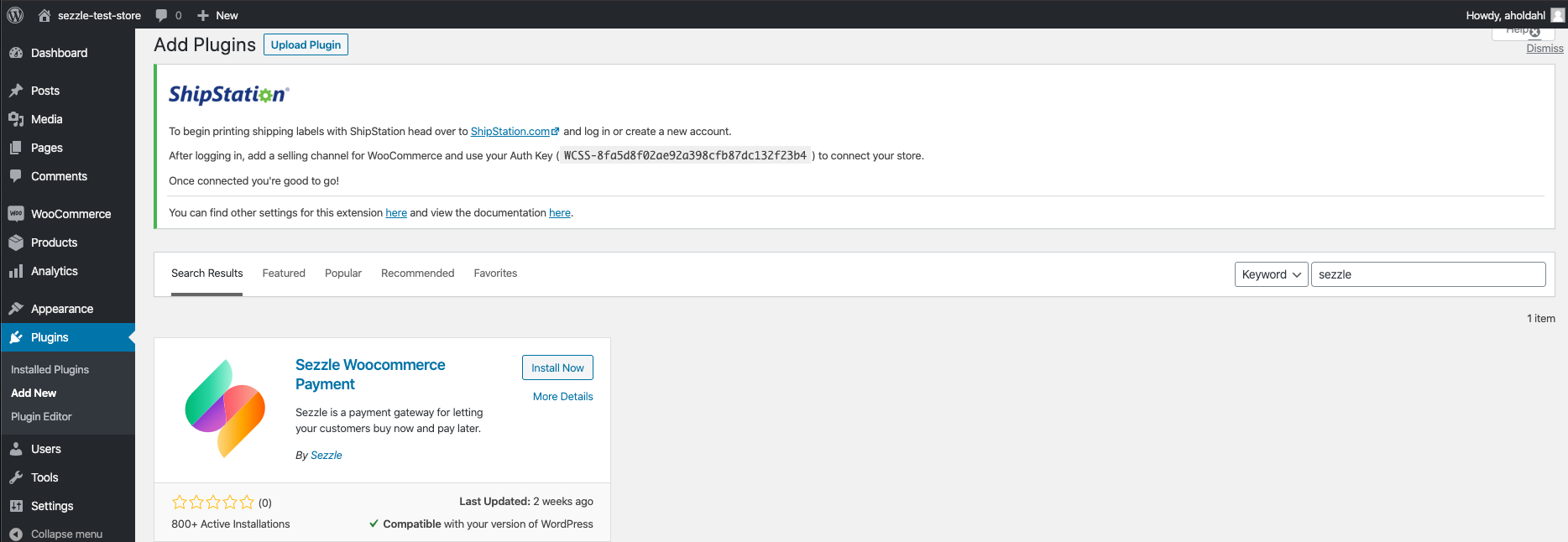1568x542 pixels.
Task: Click the ShipStation logo
Action: tap(228, 94)
